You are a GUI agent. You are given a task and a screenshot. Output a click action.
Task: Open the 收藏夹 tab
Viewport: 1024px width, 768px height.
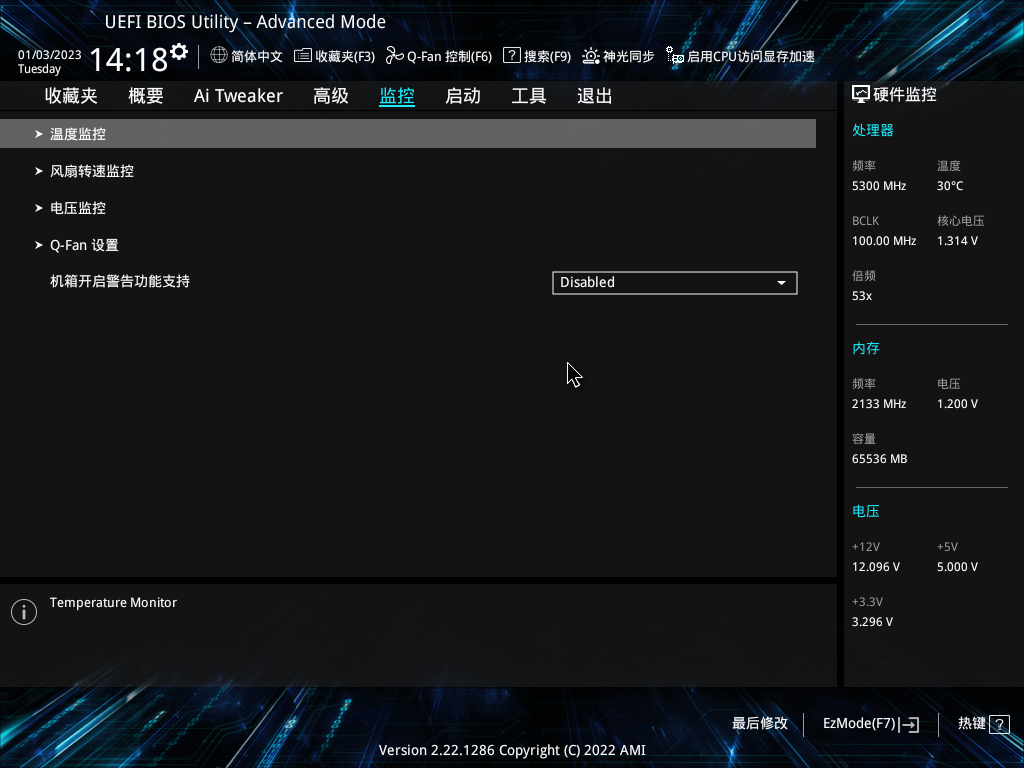coord(71,96)
